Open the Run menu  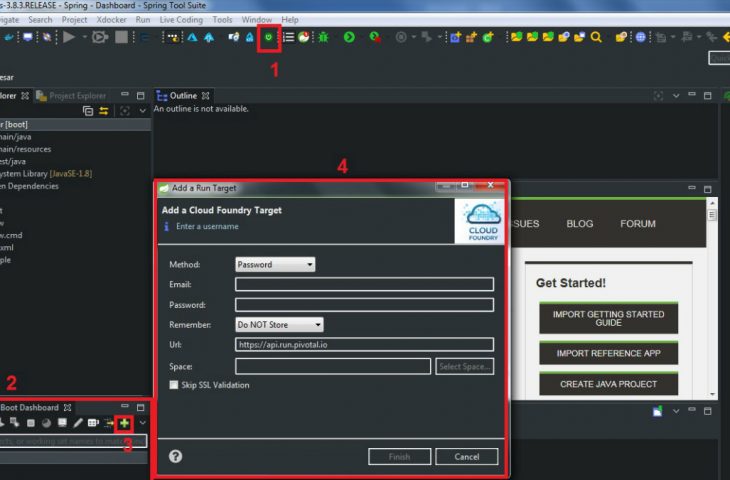tap(143, 20)
